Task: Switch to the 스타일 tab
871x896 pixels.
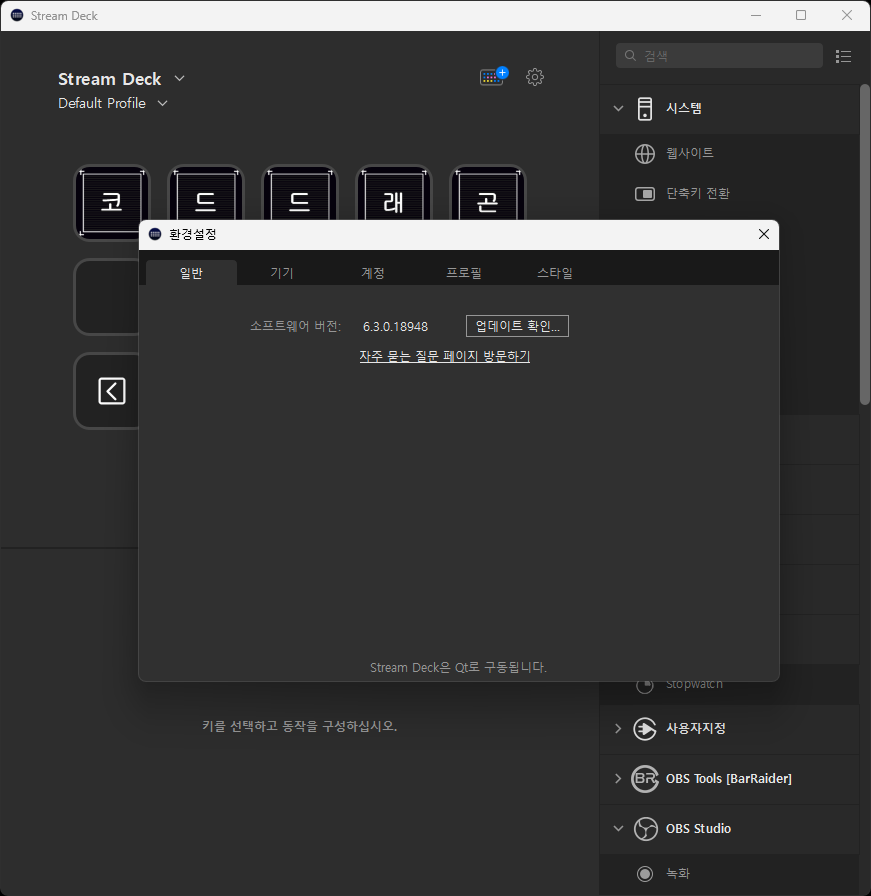Action: (554, 273)
